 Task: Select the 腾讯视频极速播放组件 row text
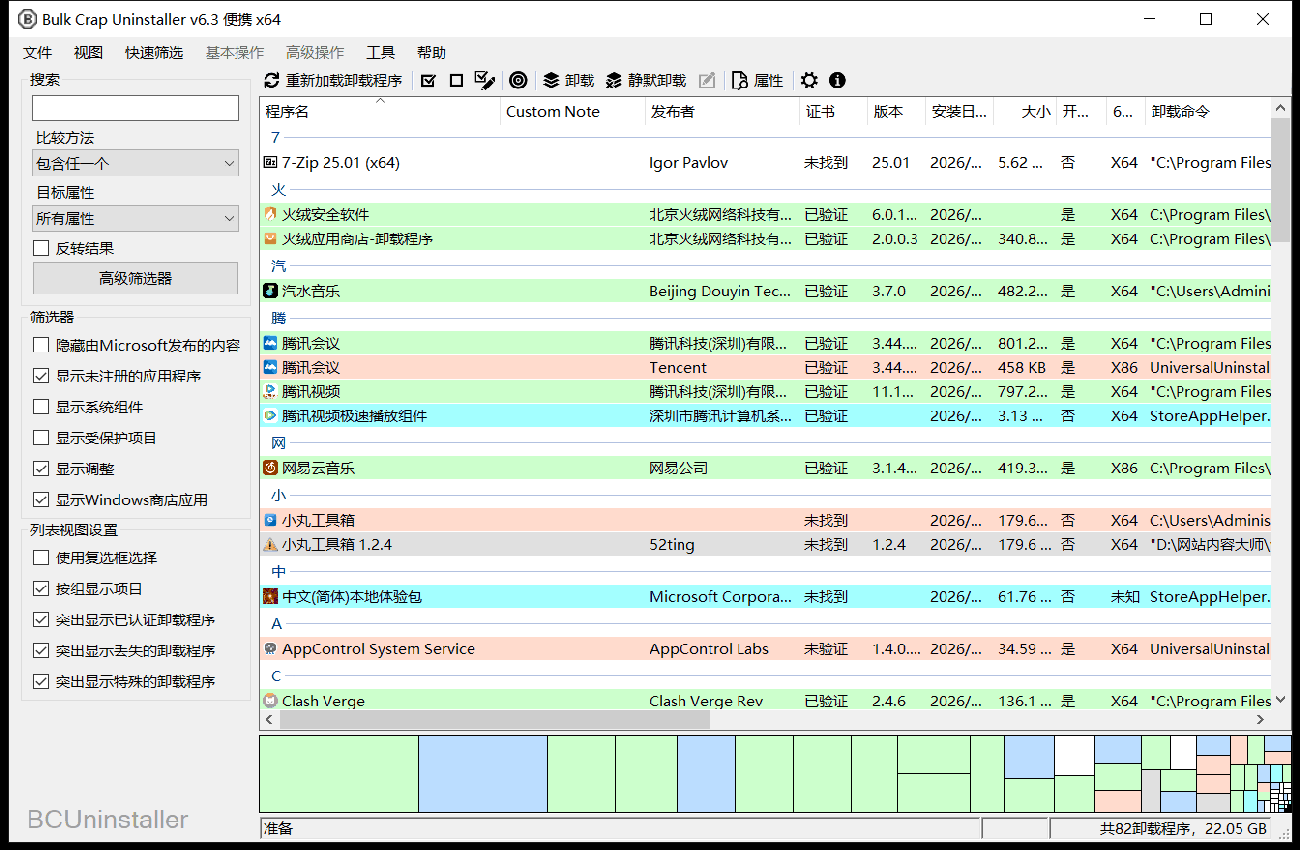(354, 416)
